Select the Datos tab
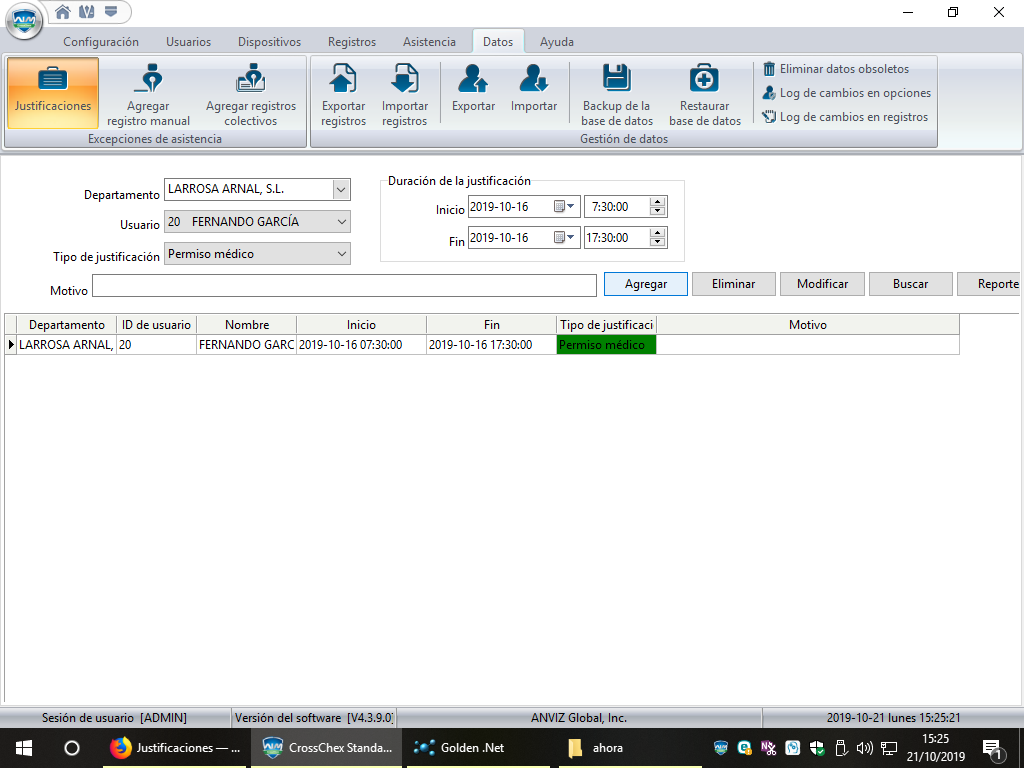The image size is (1024, 768). click(498, 42)
